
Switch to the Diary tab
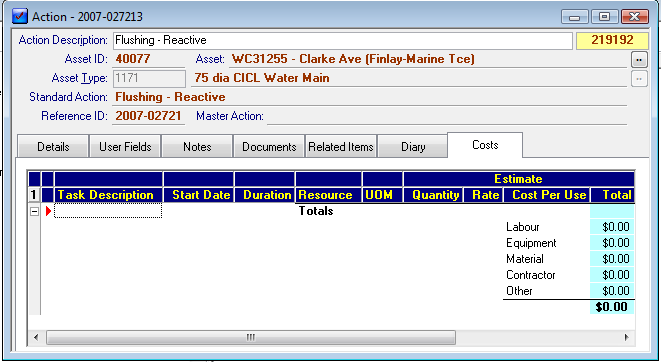click(413, 147)
